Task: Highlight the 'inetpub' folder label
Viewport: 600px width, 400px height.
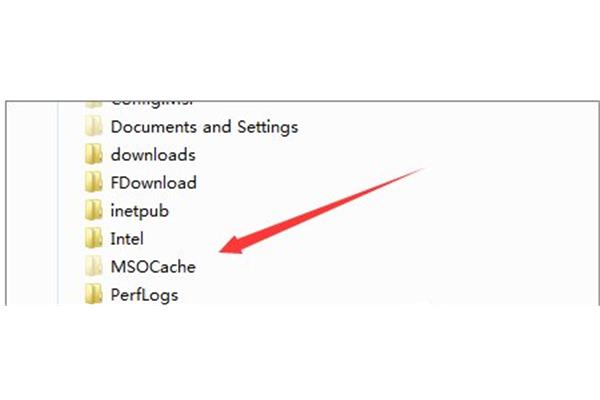Action: tap(139, 211)
